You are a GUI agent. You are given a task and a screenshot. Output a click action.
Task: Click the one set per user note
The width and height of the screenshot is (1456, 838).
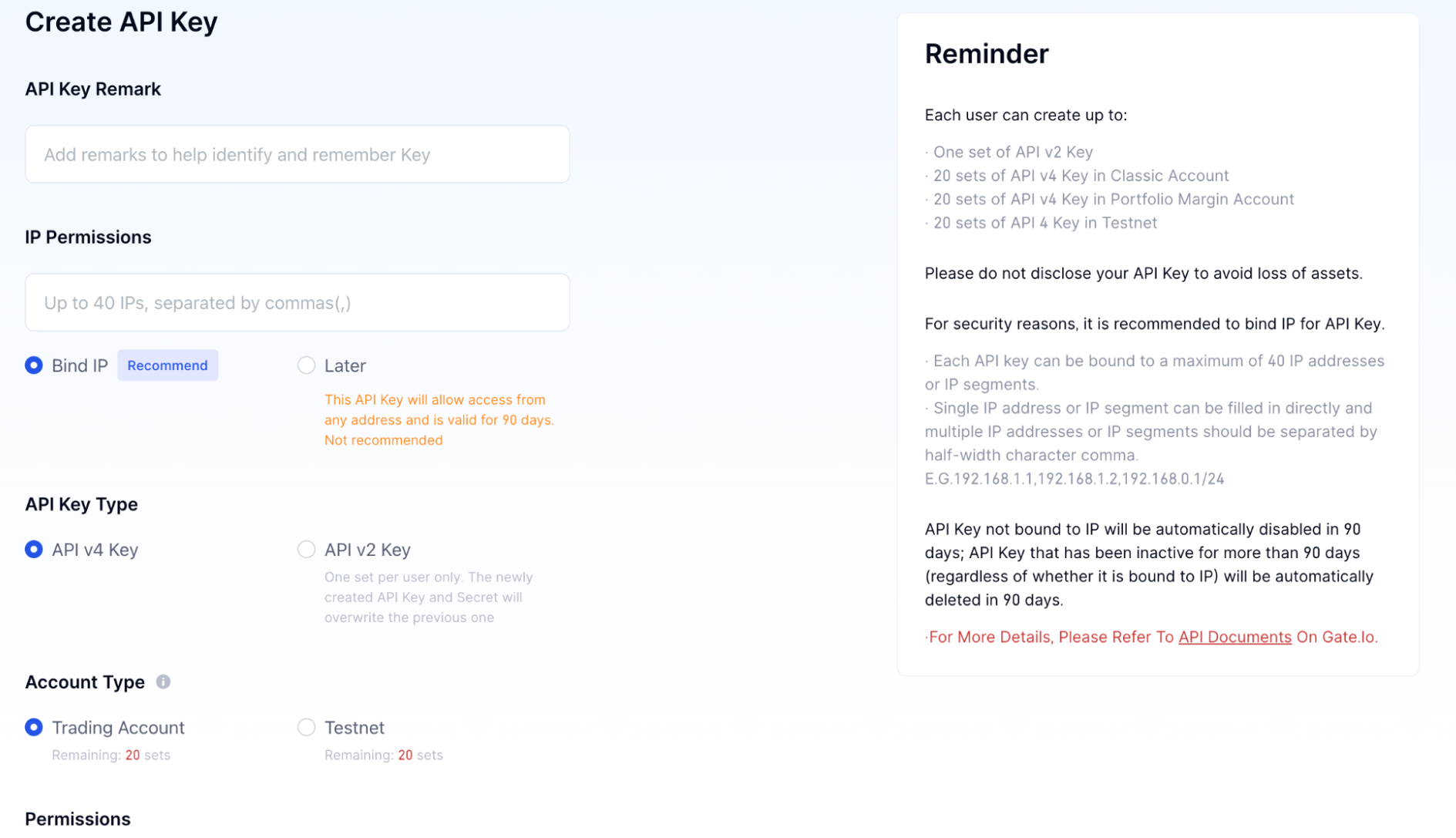[x=429, y=597]
